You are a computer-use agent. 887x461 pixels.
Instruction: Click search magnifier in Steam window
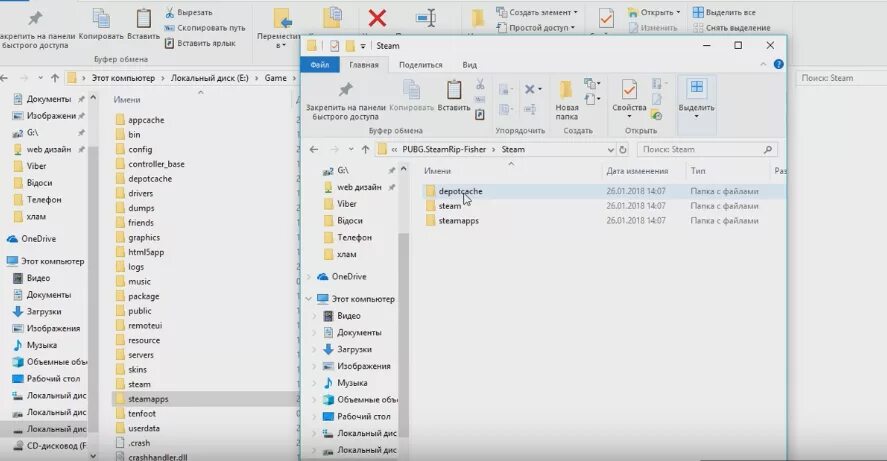pos(768,149)
